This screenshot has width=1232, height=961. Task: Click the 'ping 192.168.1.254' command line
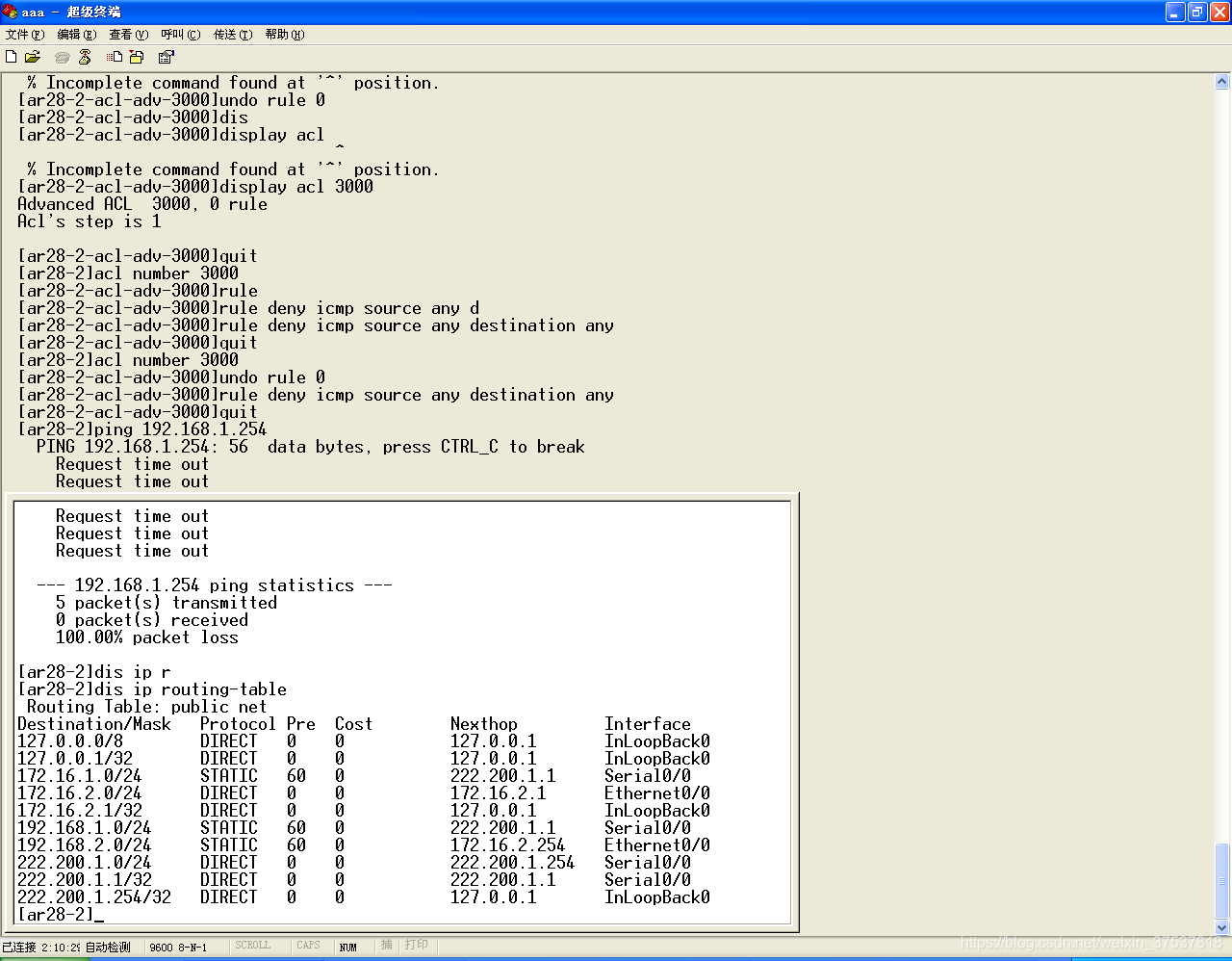pyautogui.click(x=142, y=429)
